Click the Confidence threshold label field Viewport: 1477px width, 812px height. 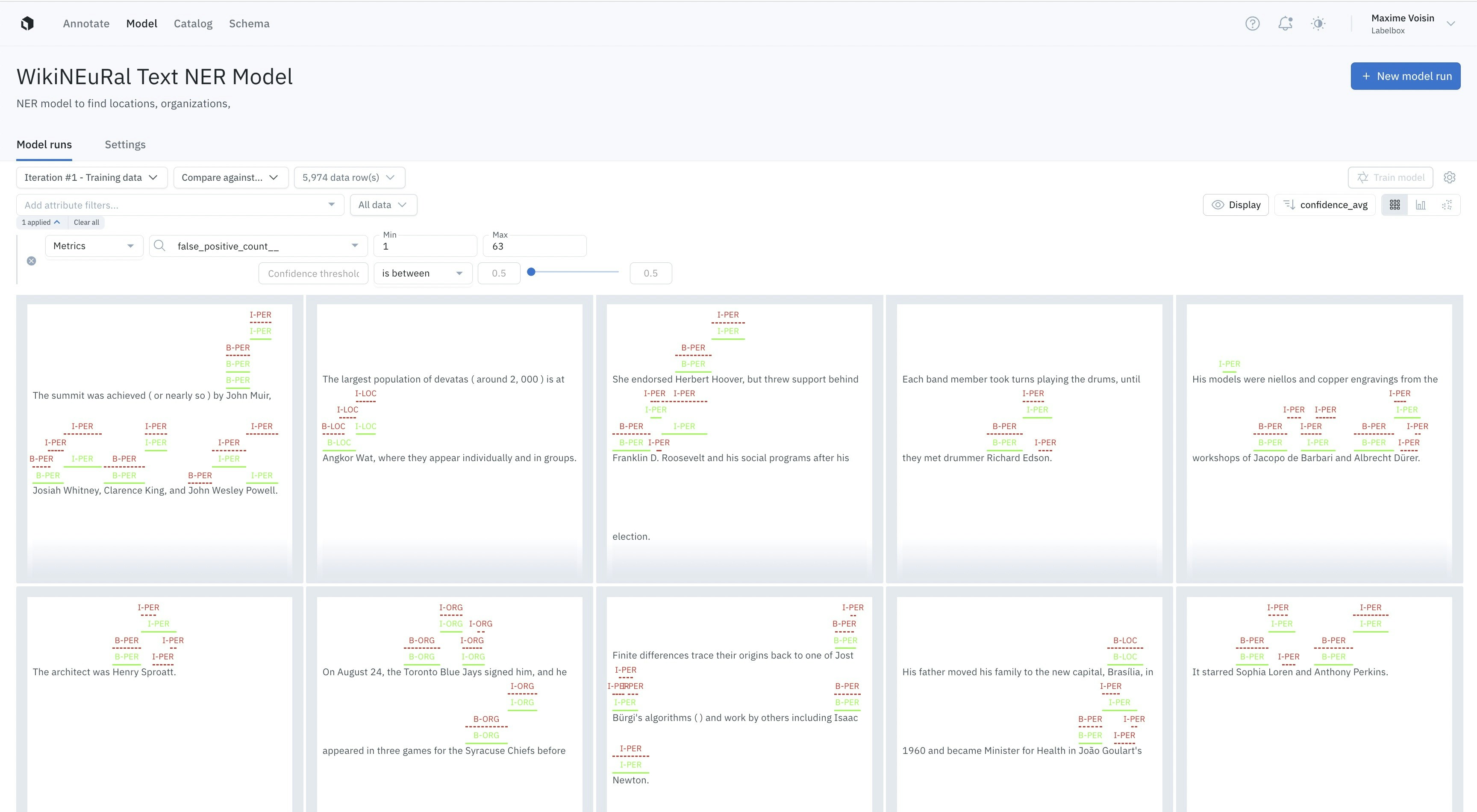coord(313,274)
